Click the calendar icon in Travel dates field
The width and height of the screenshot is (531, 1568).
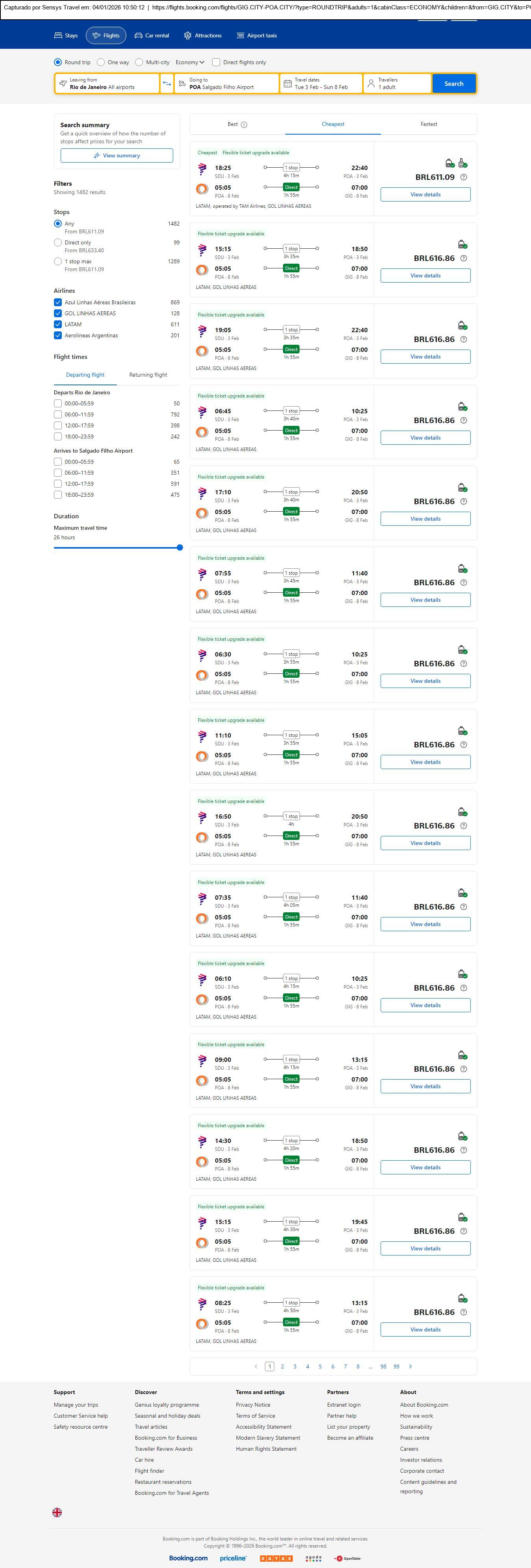287,83
